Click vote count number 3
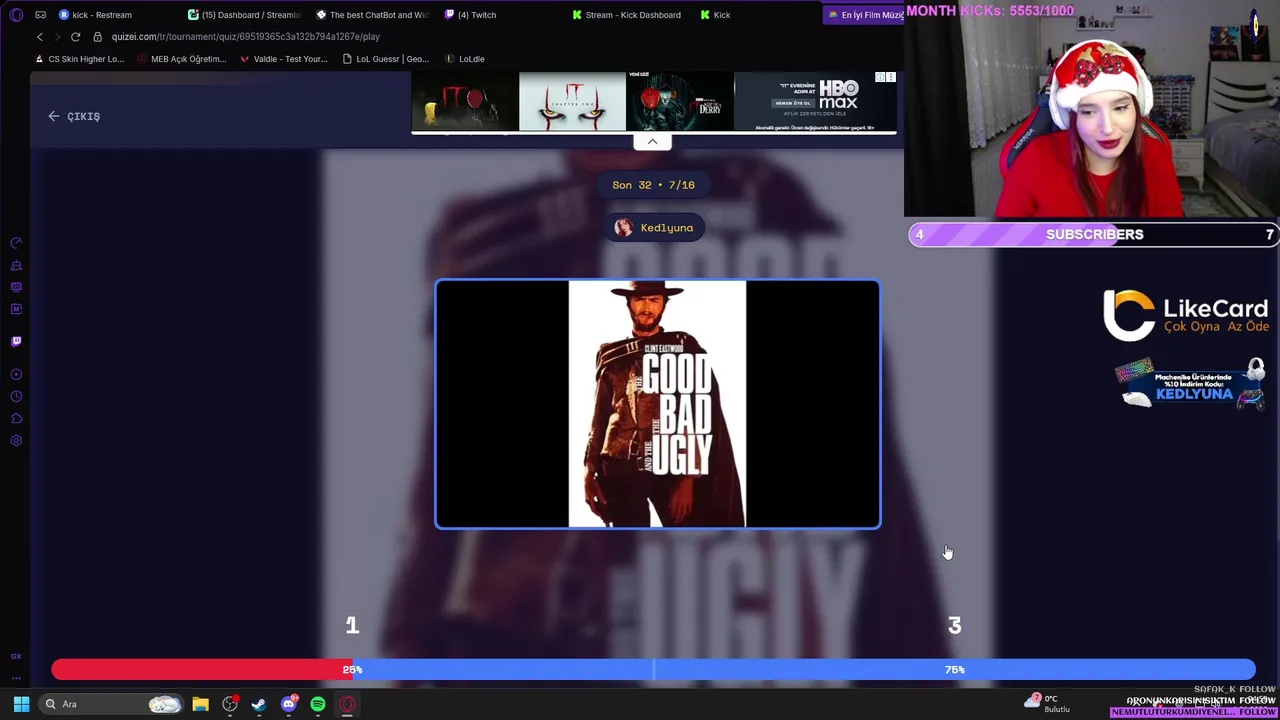Viewport: 1280px width, 720px height. click(954, 625)
